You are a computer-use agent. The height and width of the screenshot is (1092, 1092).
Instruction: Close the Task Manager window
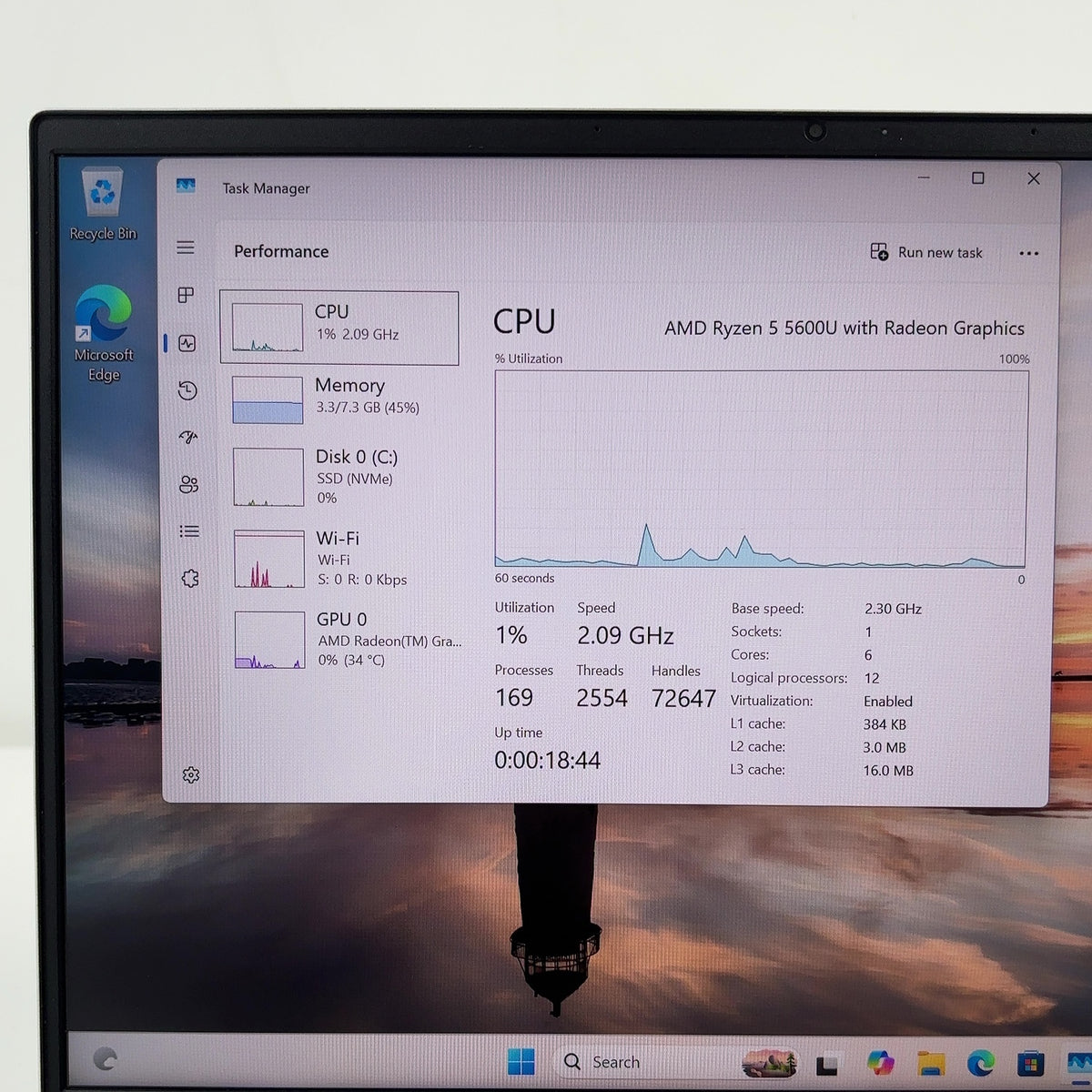point(1034,178)
